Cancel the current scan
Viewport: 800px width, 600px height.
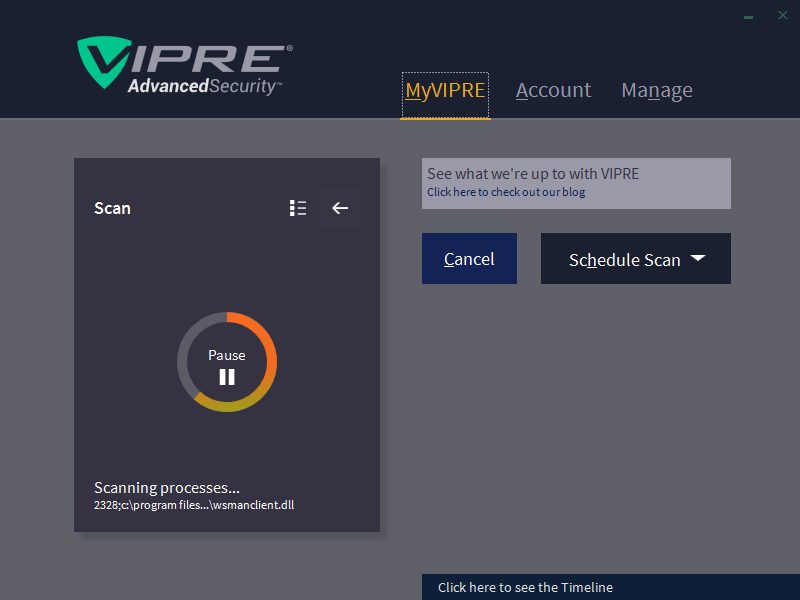point(469,259)
